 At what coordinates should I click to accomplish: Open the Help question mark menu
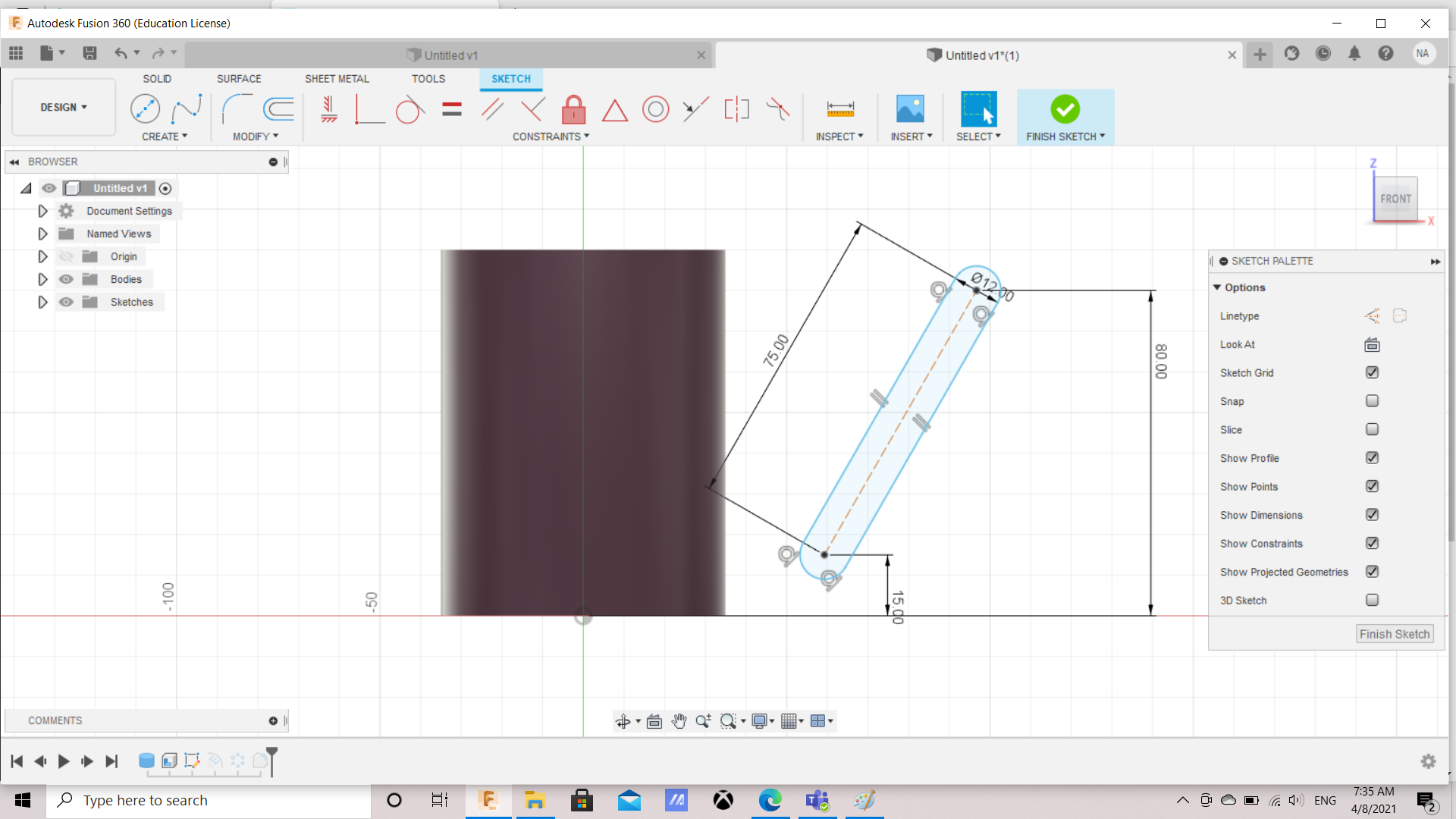pyautogui.click(x=1385, y=54)
